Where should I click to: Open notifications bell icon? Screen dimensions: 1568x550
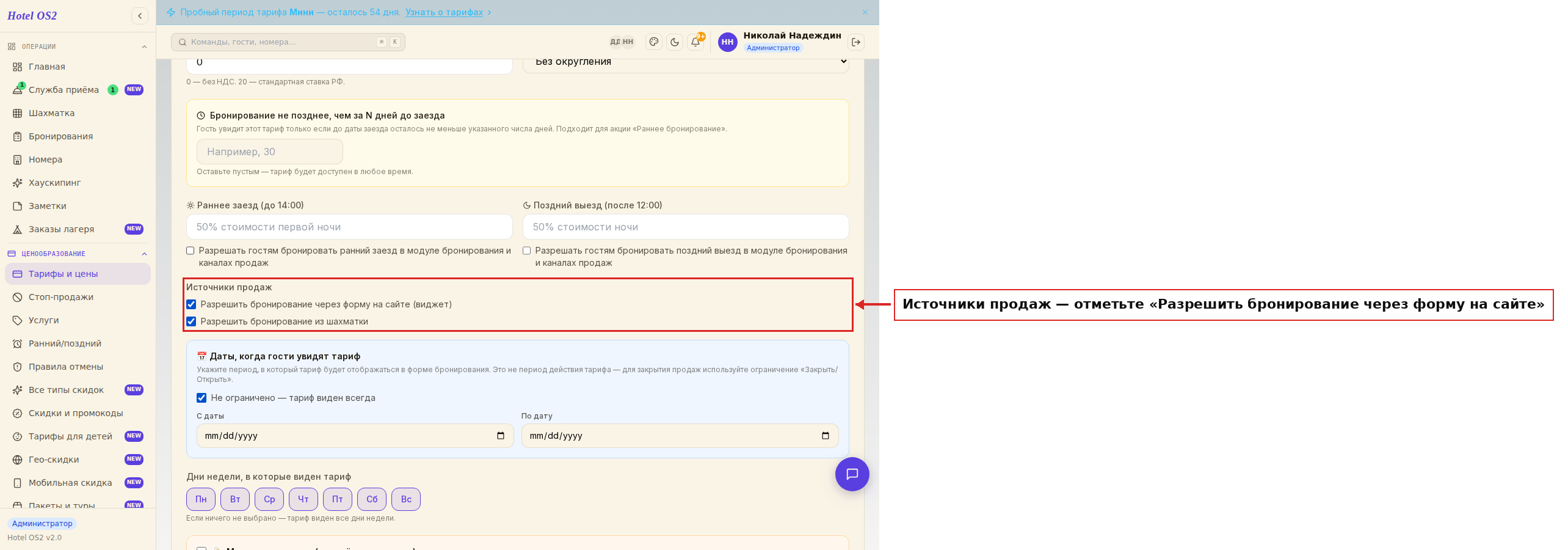[695, 42]
